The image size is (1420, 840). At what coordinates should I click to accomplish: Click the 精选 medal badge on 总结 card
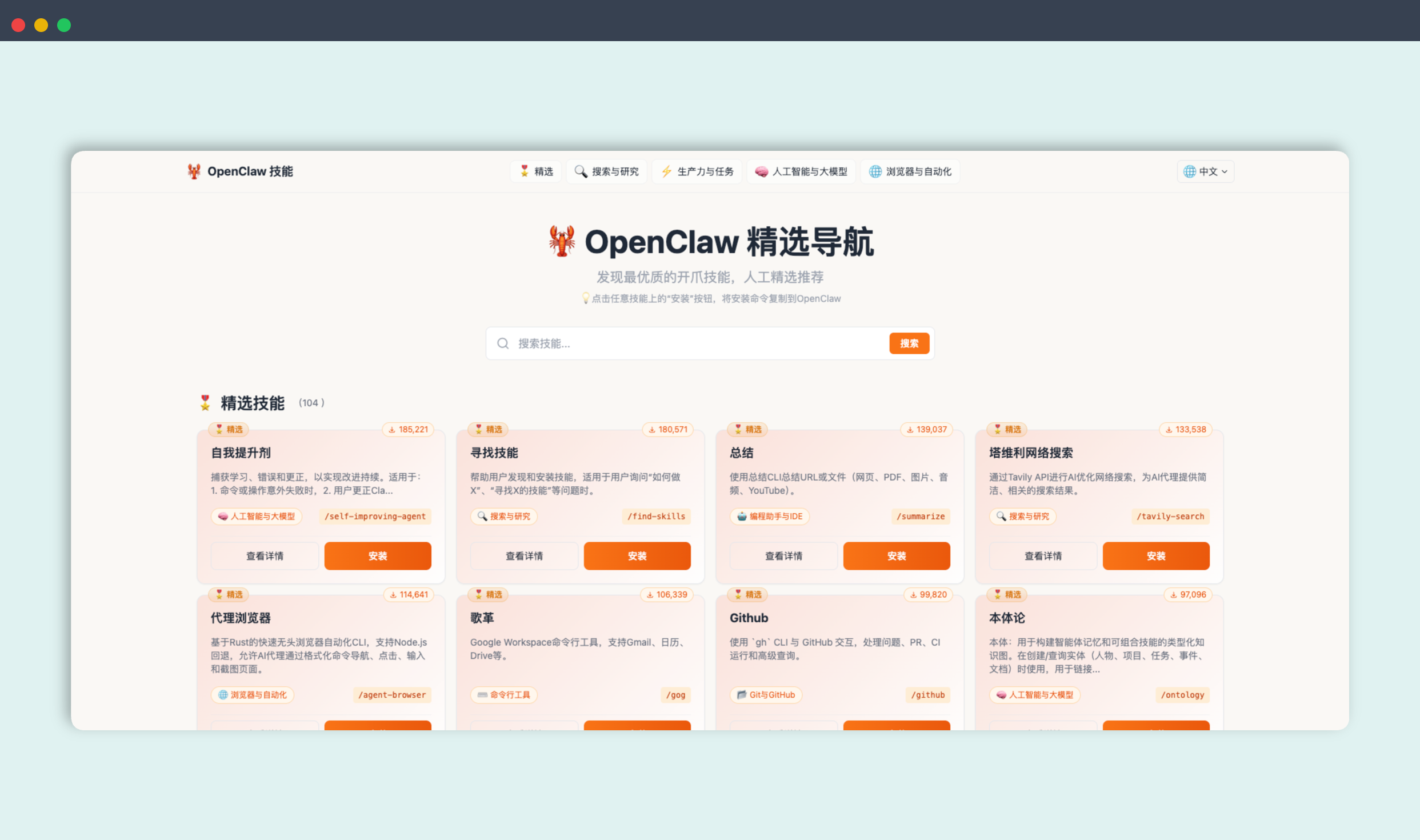(747, 429)
